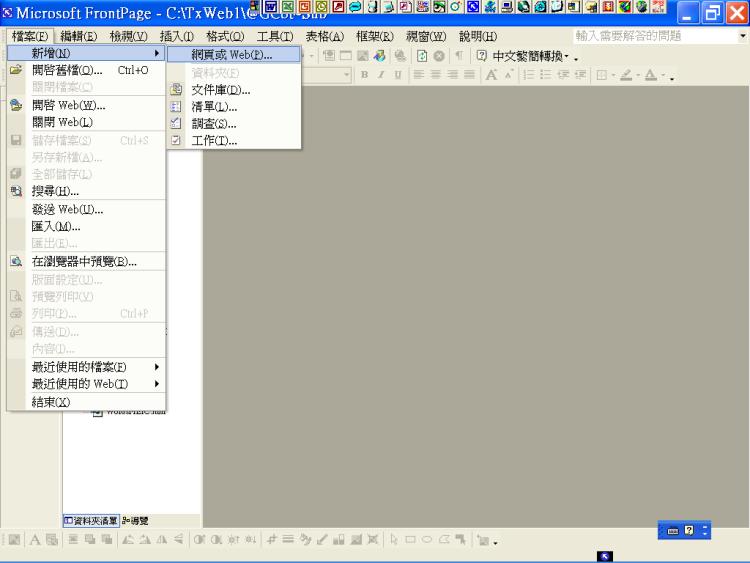This screenshot has width=750, height=563.
Task: Click the Preview in Browser icon
Action: tap(15, 262)
